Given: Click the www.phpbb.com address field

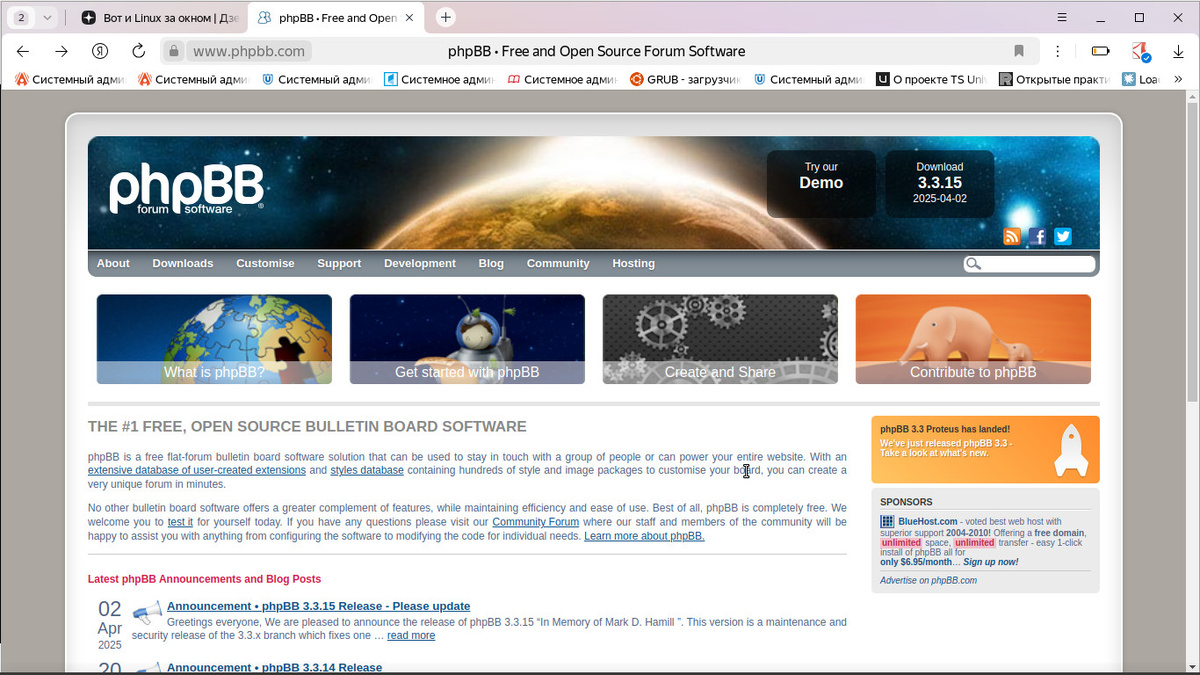Looking at the screenshot, I should pos(248,51).
